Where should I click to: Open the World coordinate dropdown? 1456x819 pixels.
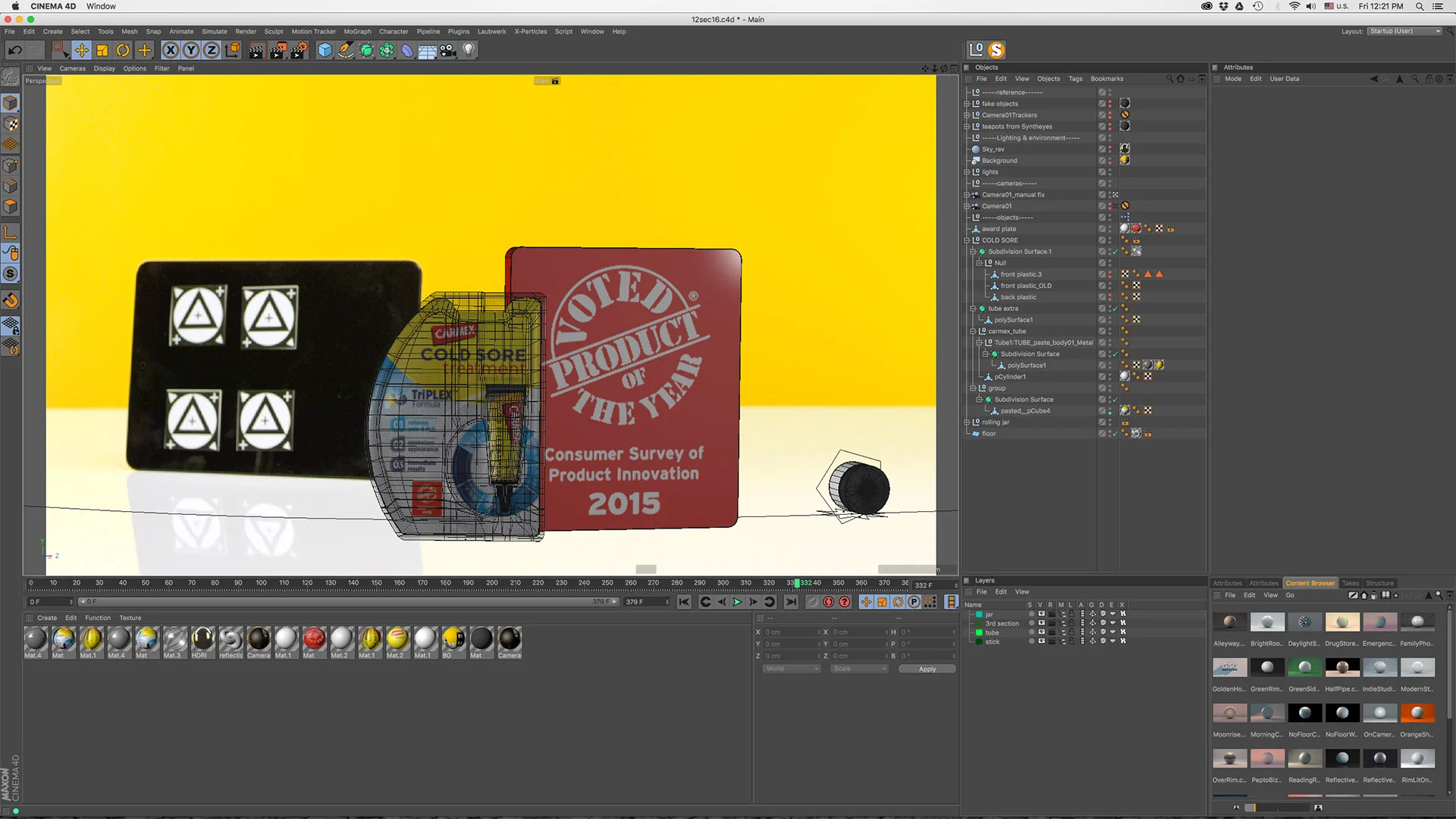[x=791, y=669]
